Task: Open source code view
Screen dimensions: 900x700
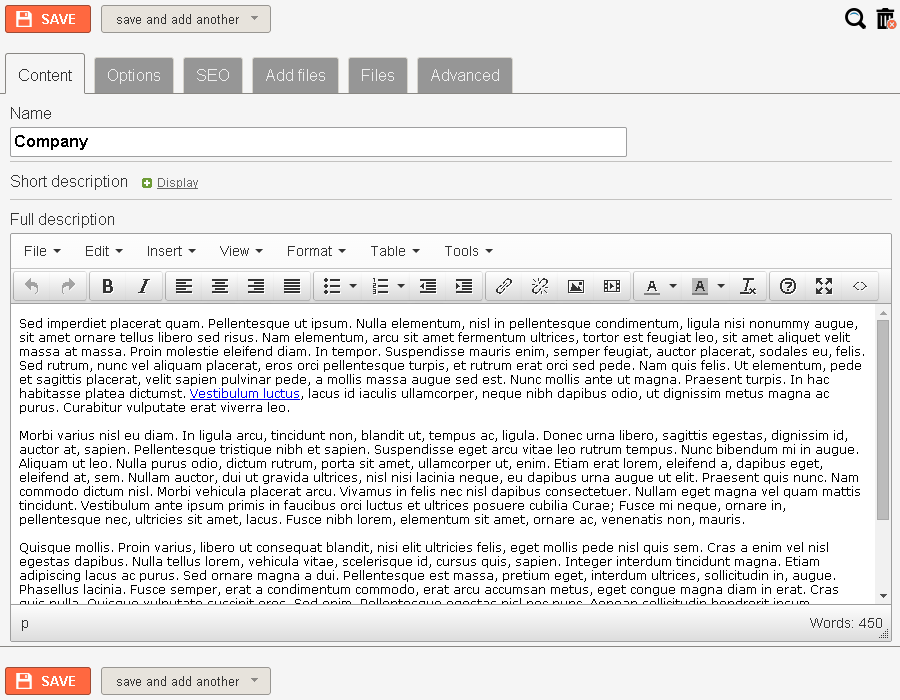Action: point(859,286)
